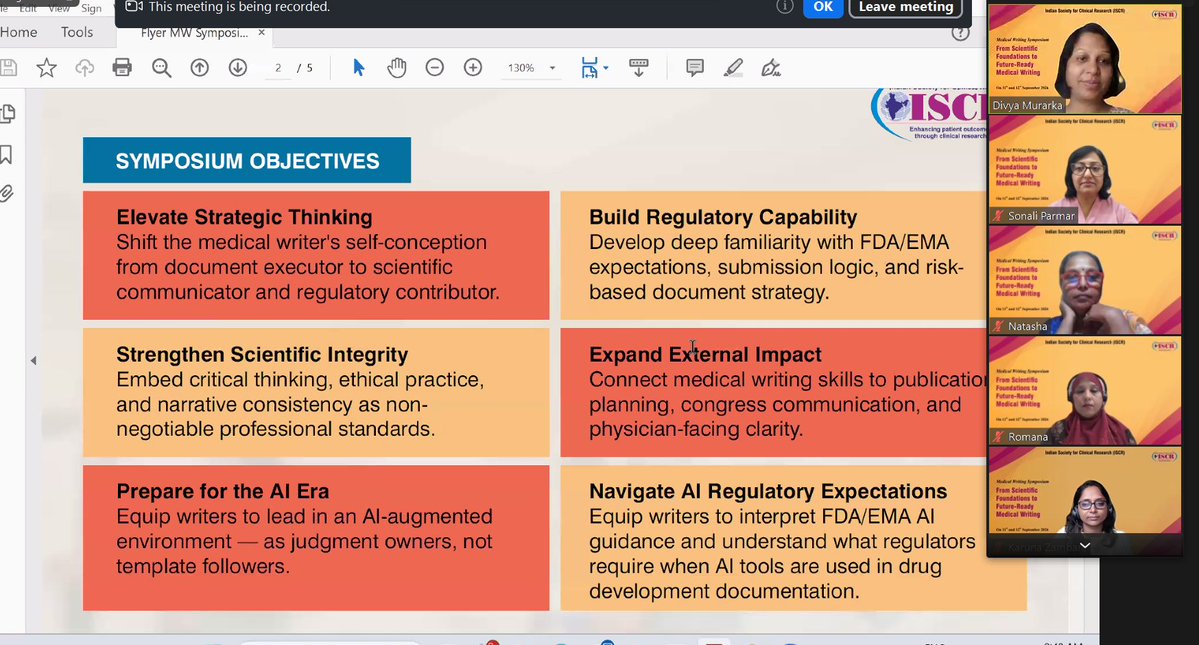The width and height of the screenshot is (1199, 645).
Task: Click the ISCR logo in the document
Action: (928, 113)
